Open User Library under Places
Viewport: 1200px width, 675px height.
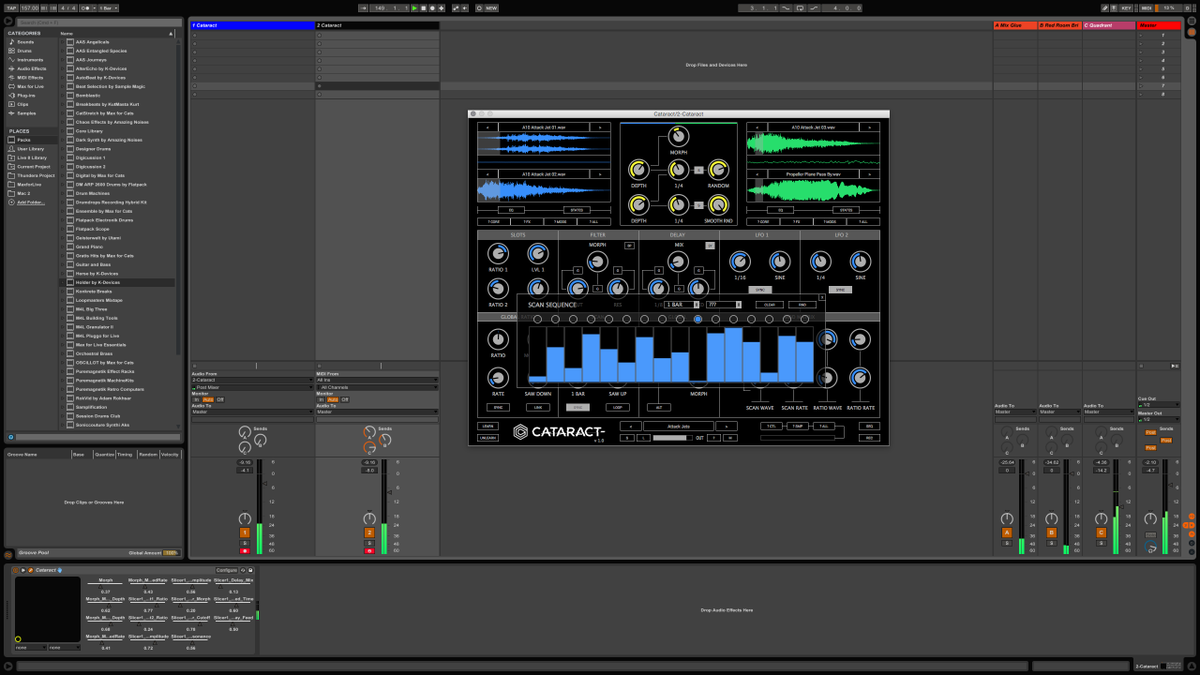30,149
